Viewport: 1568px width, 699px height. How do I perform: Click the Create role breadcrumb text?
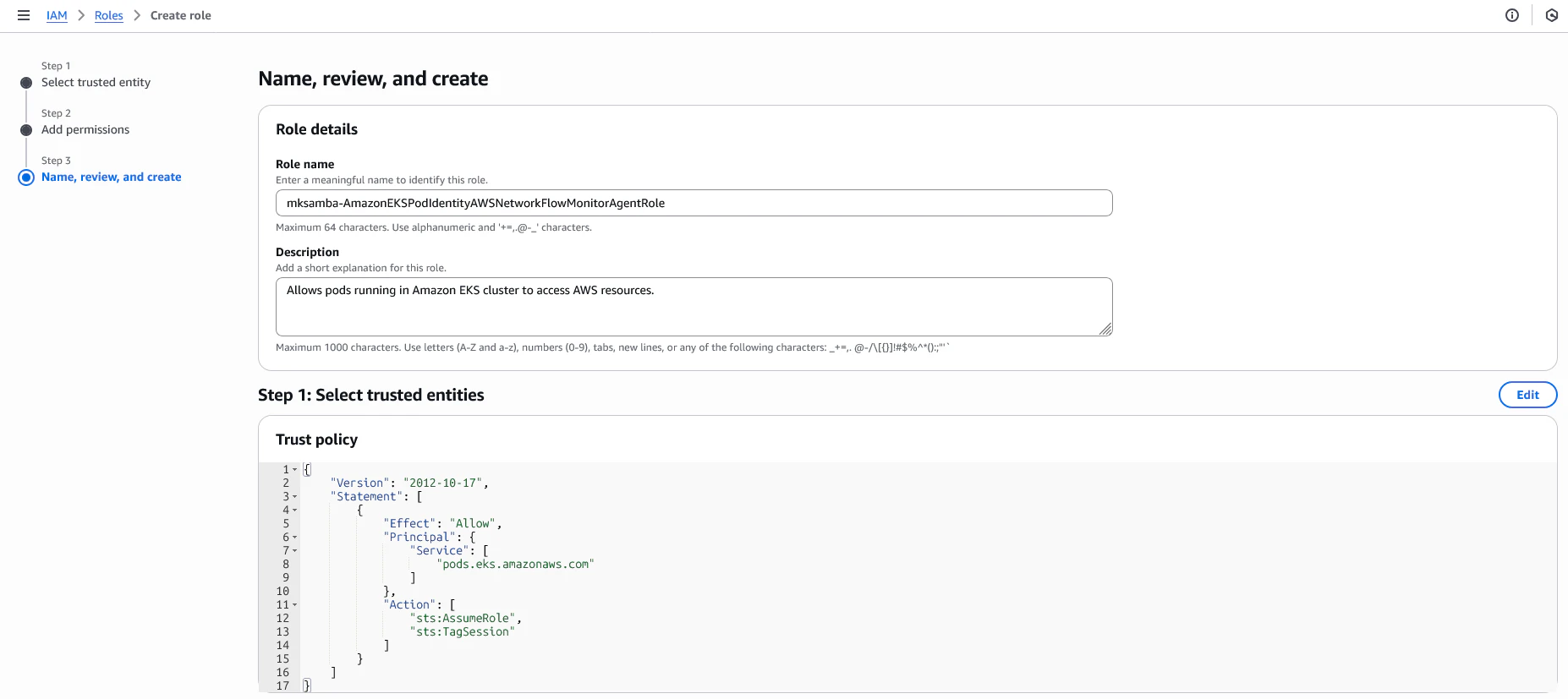tap(181, 15)
